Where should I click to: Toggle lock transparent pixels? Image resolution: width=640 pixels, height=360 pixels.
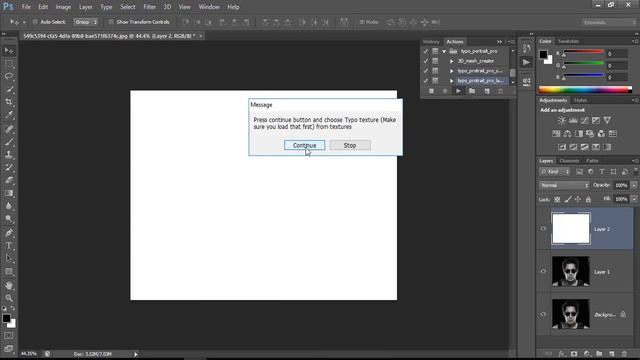pyautogui.click(x=557, y=199)
